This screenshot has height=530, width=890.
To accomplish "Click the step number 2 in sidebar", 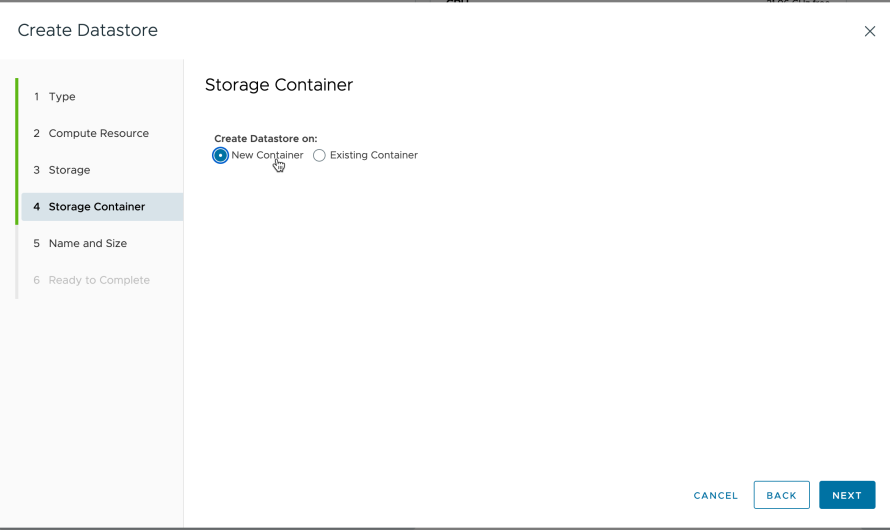I will pyautogui.click(x=36, y=133).
